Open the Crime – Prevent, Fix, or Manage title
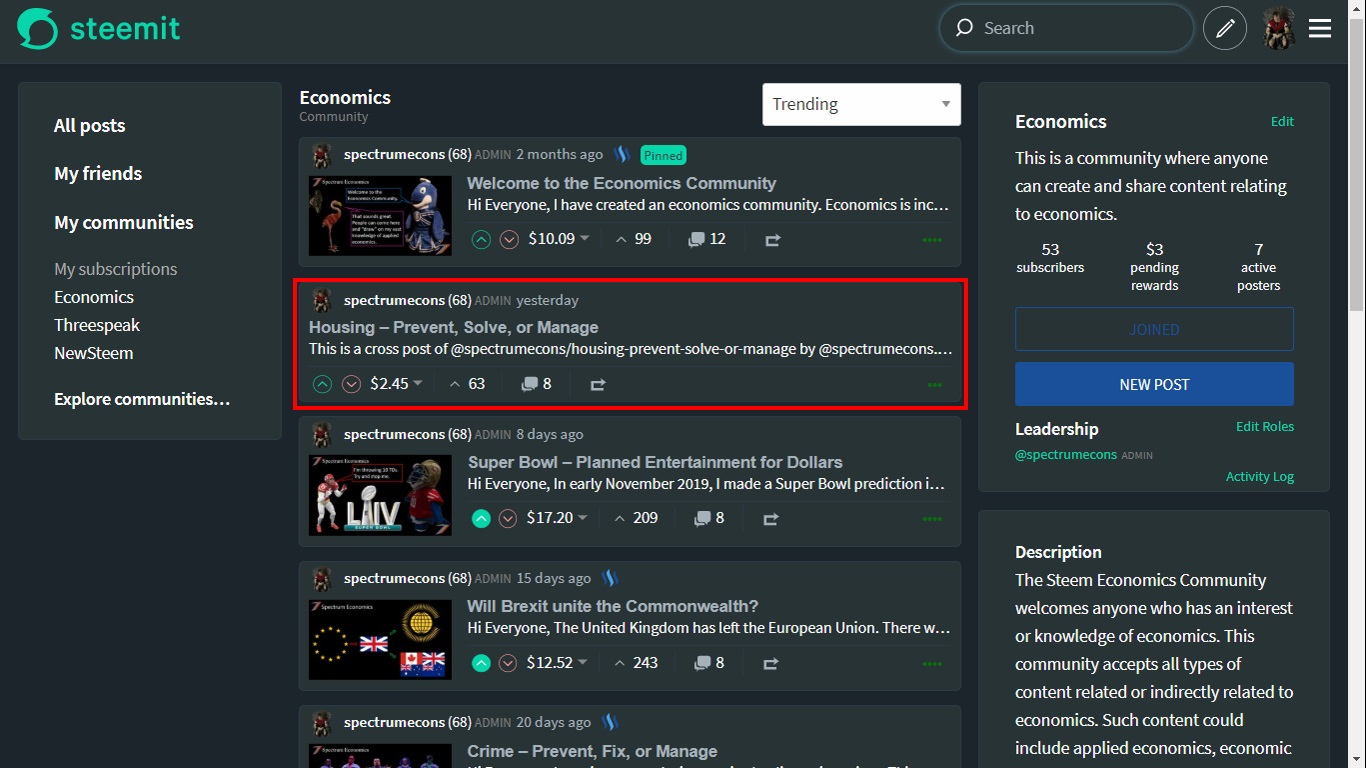1366x768 pixels. click(x=592, y=751)
